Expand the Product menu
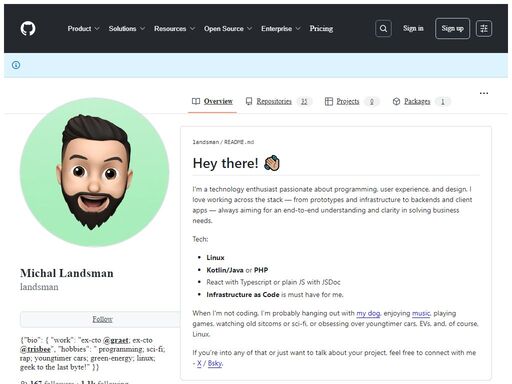 [83, 29]
